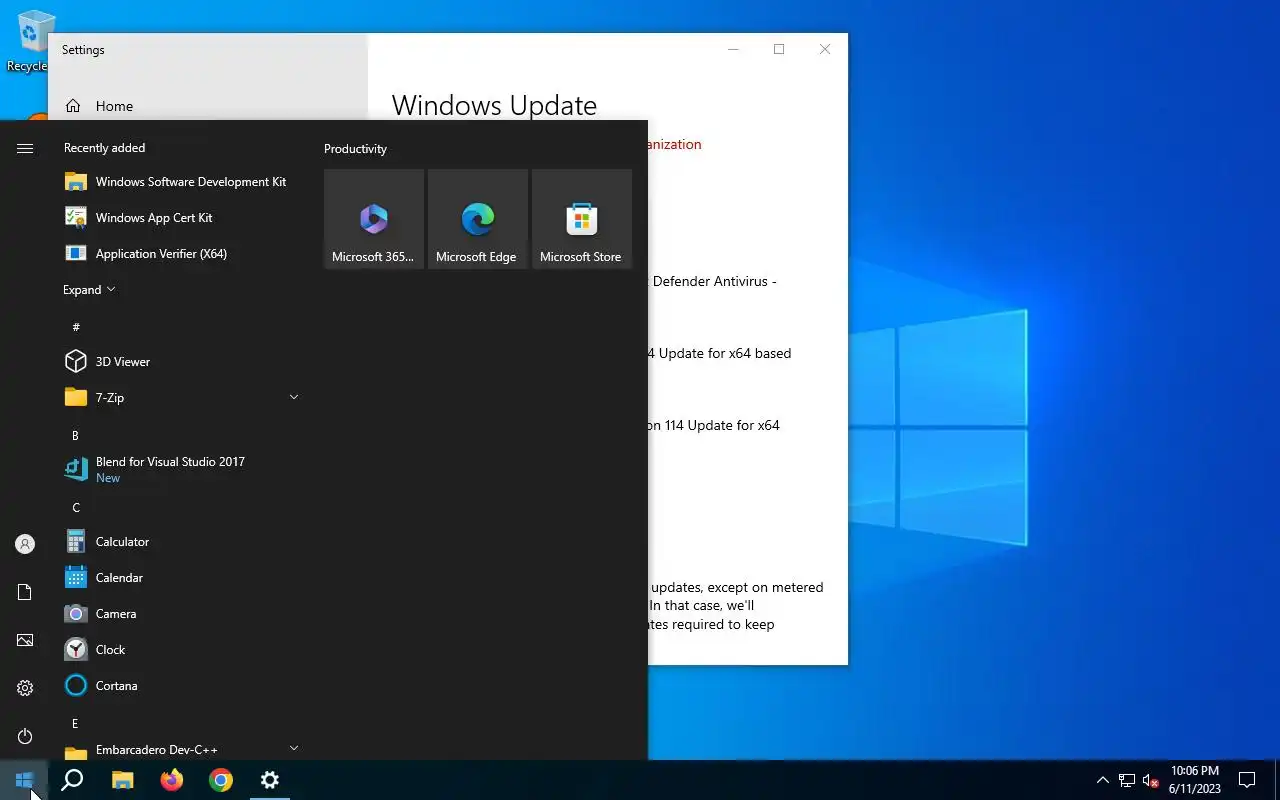Click the network icon in system tray
This screenshot has height=800, width=1280.
coord(1127,780)
